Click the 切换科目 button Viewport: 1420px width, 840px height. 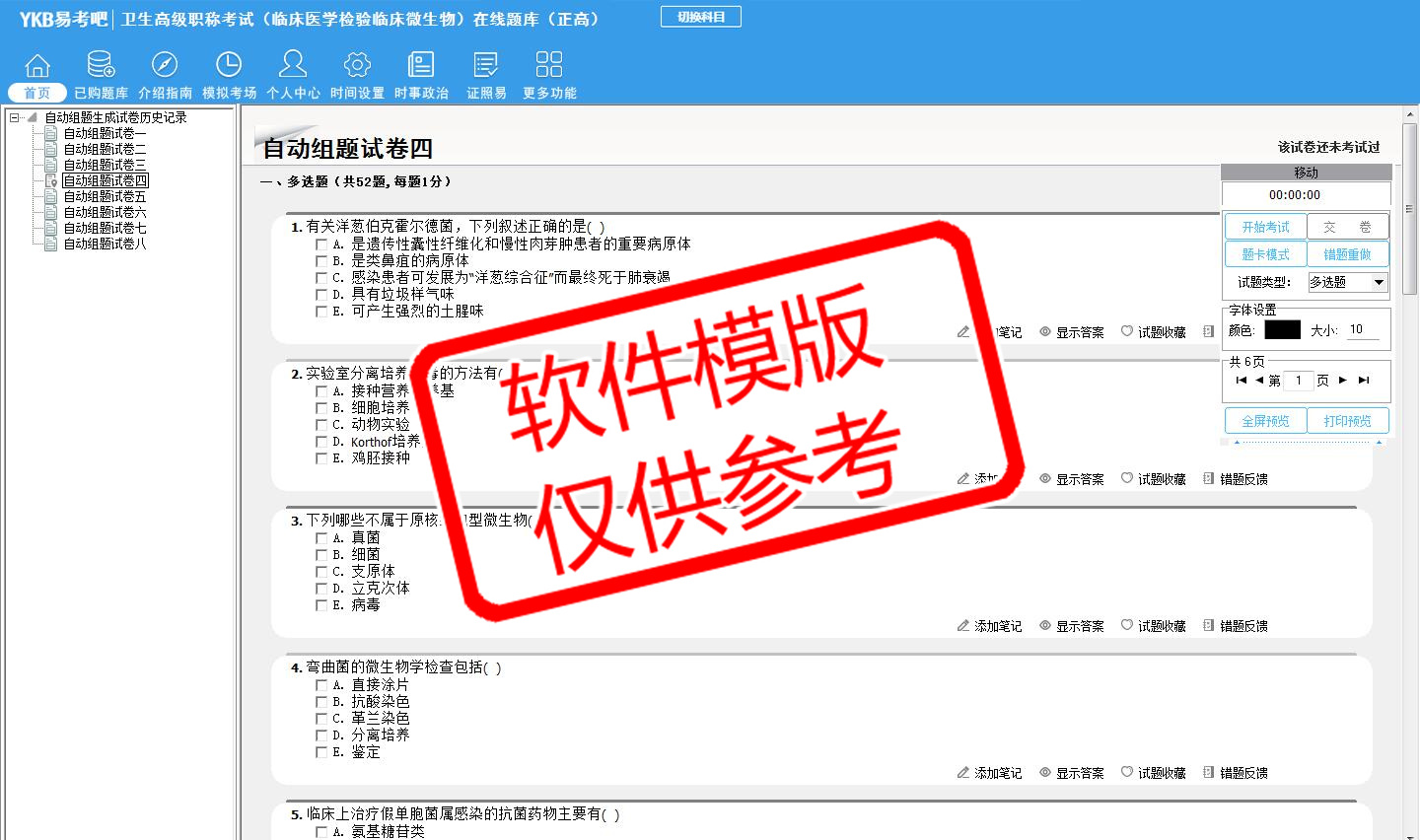click(x=701, y=17)
